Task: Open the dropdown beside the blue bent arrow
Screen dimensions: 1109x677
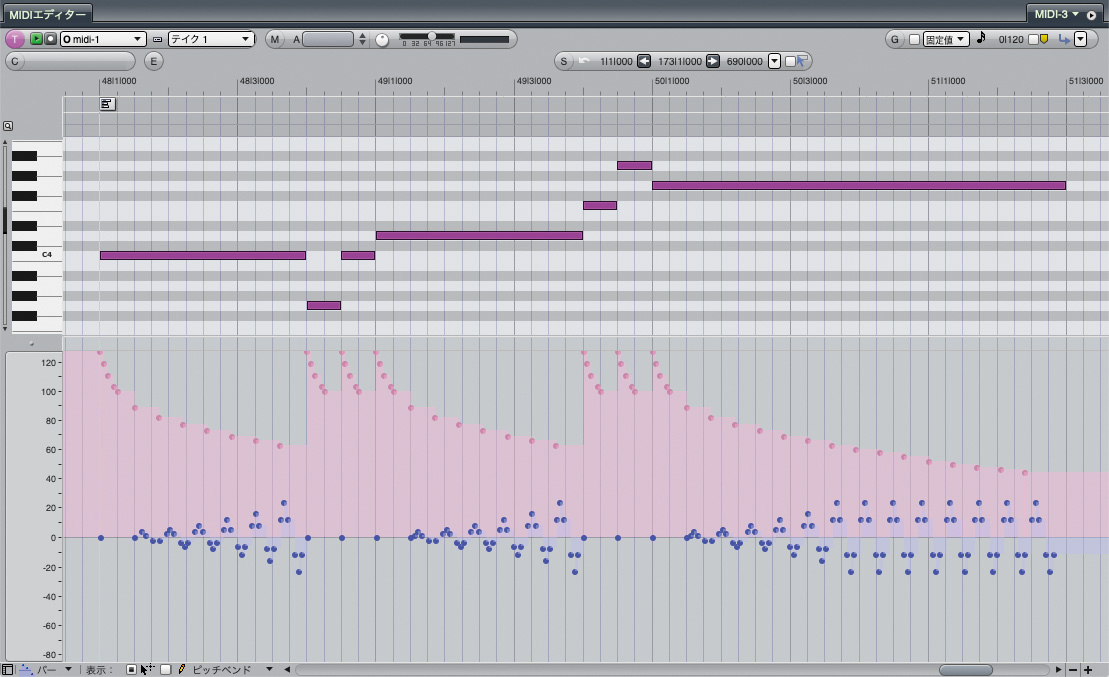Action: tap(1080, 40)
